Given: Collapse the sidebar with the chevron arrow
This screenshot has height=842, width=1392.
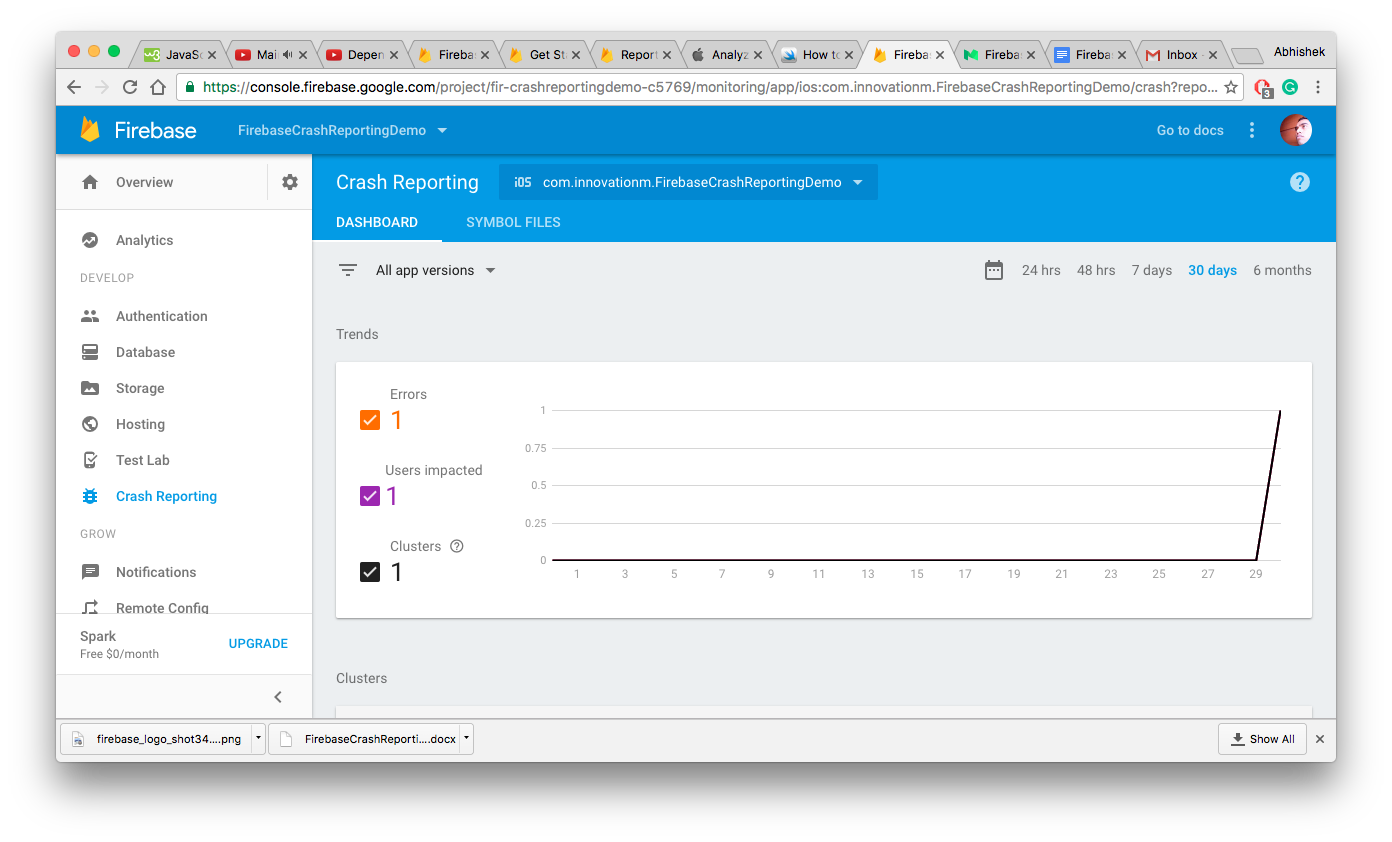Looking at the screenshot, I should 278,697.
